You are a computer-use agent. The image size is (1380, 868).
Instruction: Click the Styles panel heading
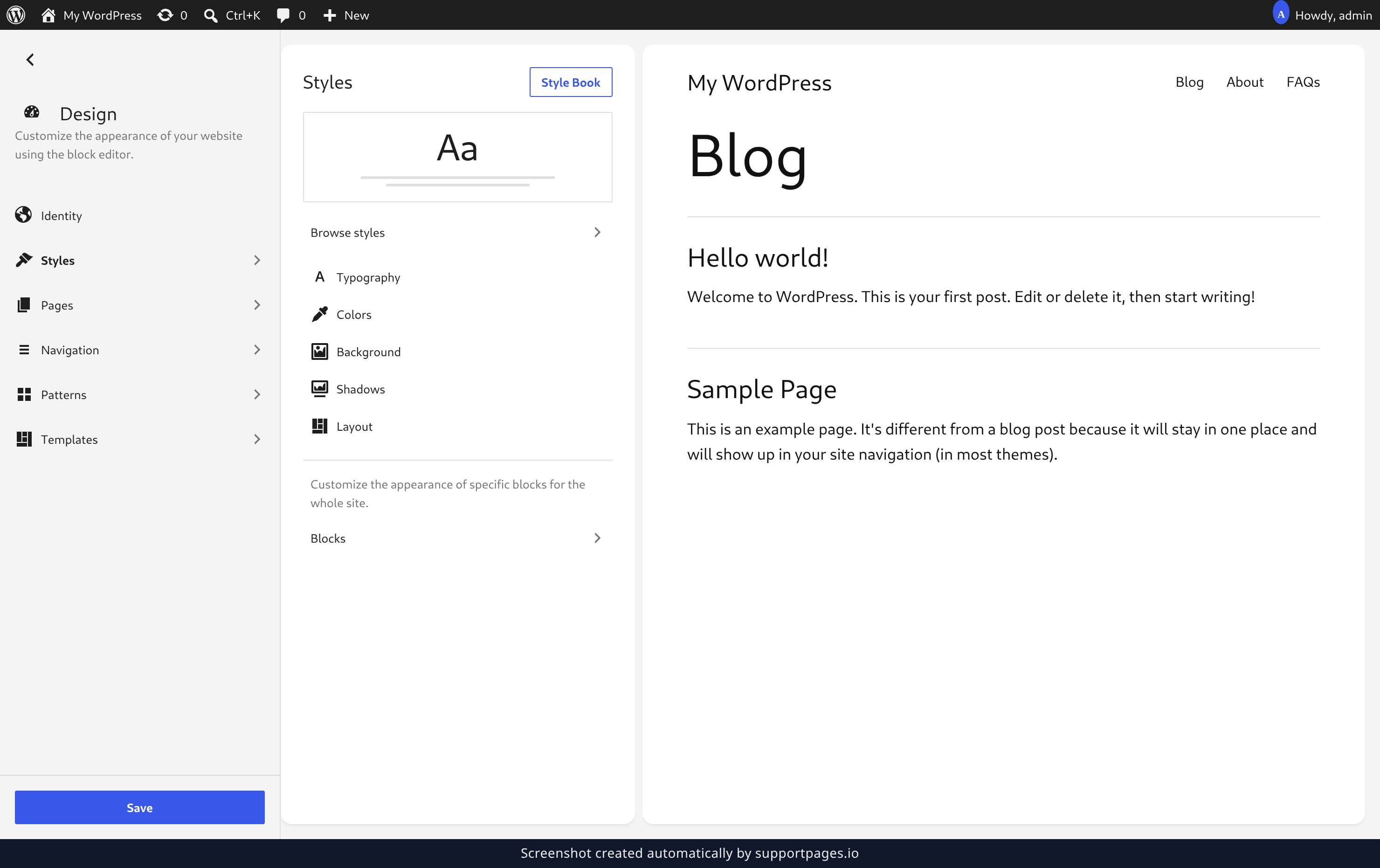pyautogui.click(x=327, y=83)
